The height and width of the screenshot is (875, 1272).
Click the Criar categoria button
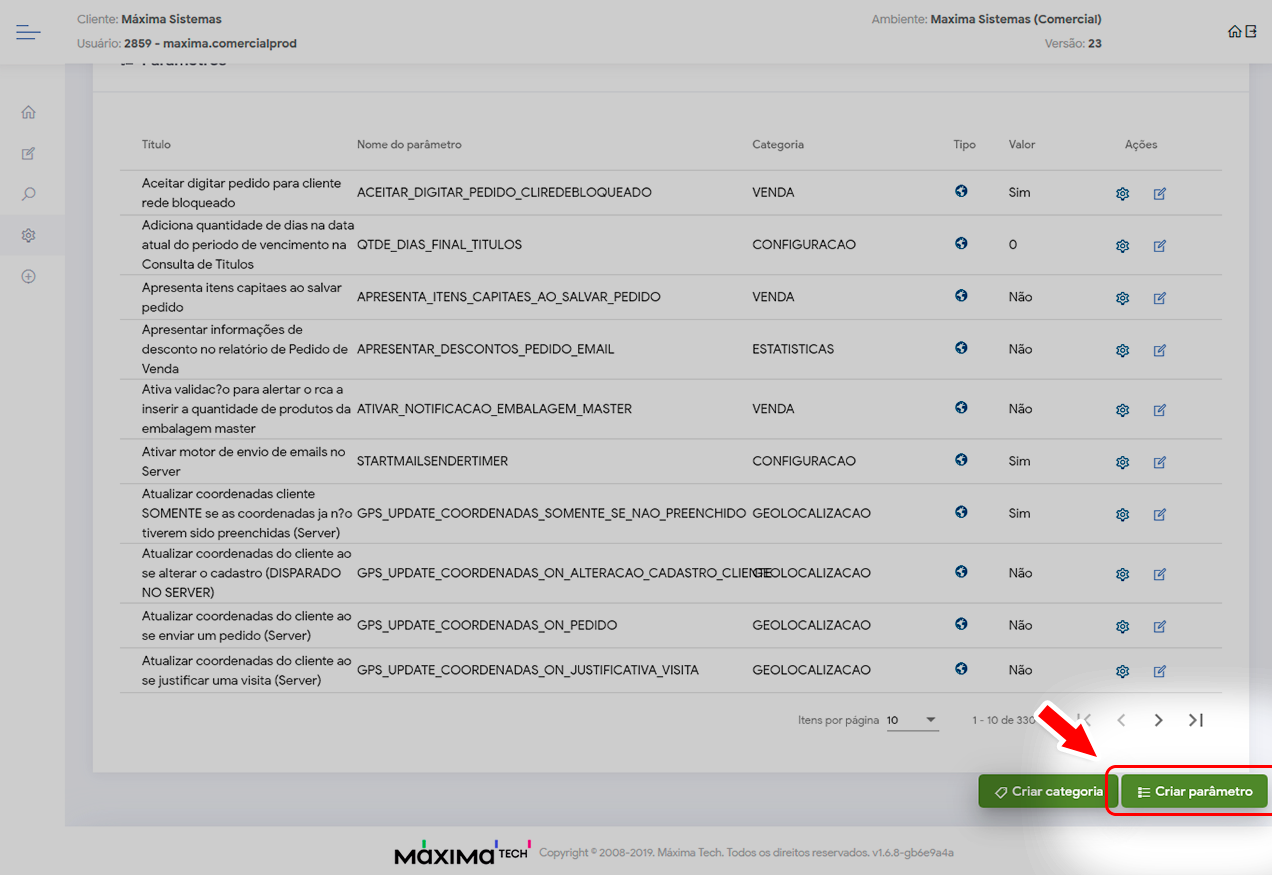point(1046,791)
